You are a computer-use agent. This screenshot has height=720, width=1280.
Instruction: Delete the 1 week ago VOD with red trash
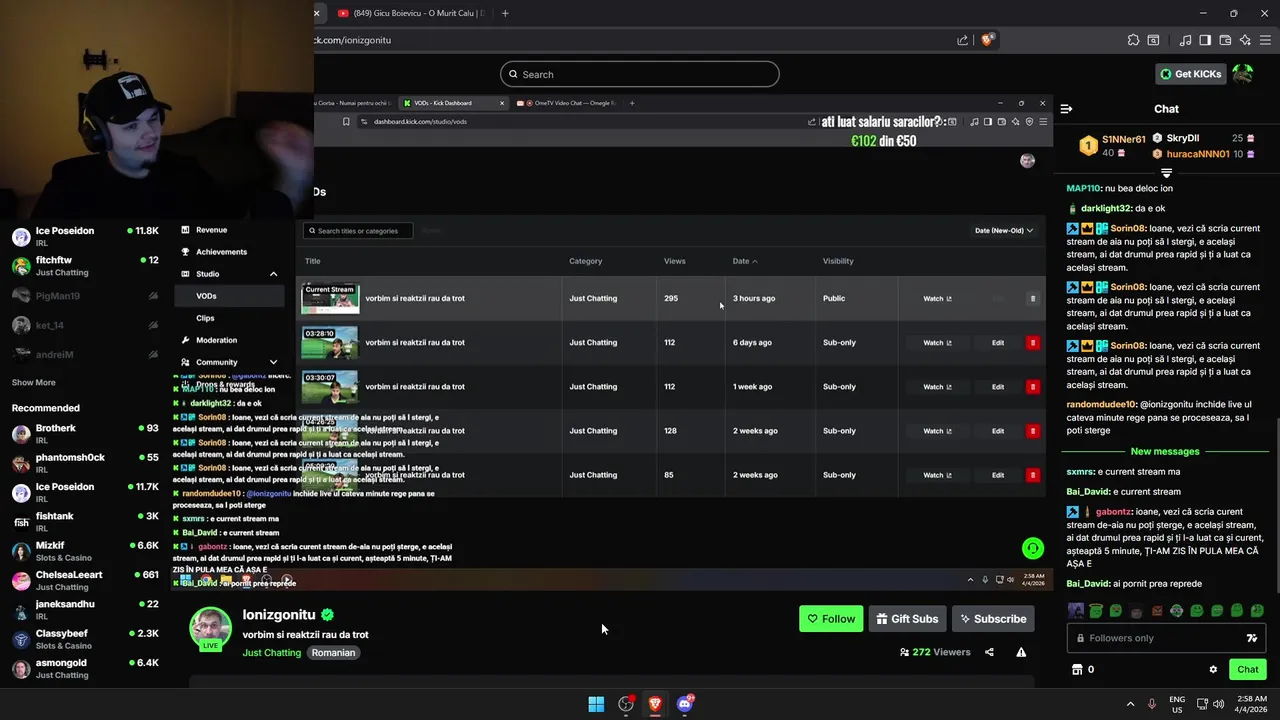(x=1033, y=387)
